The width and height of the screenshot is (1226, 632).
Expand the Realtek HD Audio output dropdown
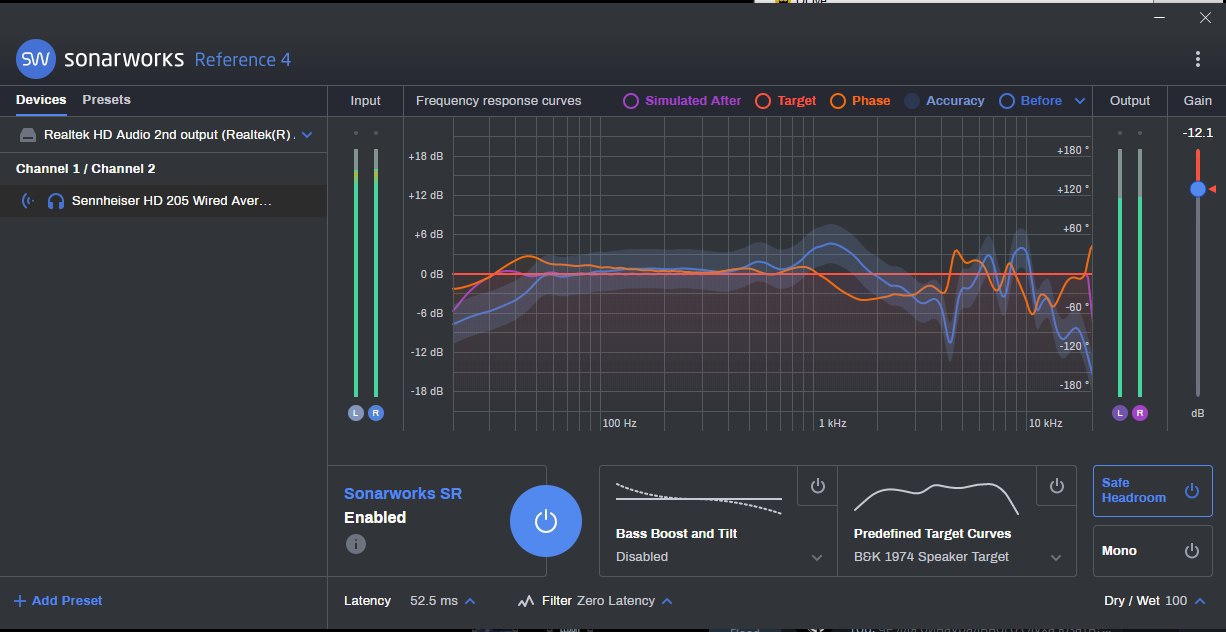click(307, 134)
